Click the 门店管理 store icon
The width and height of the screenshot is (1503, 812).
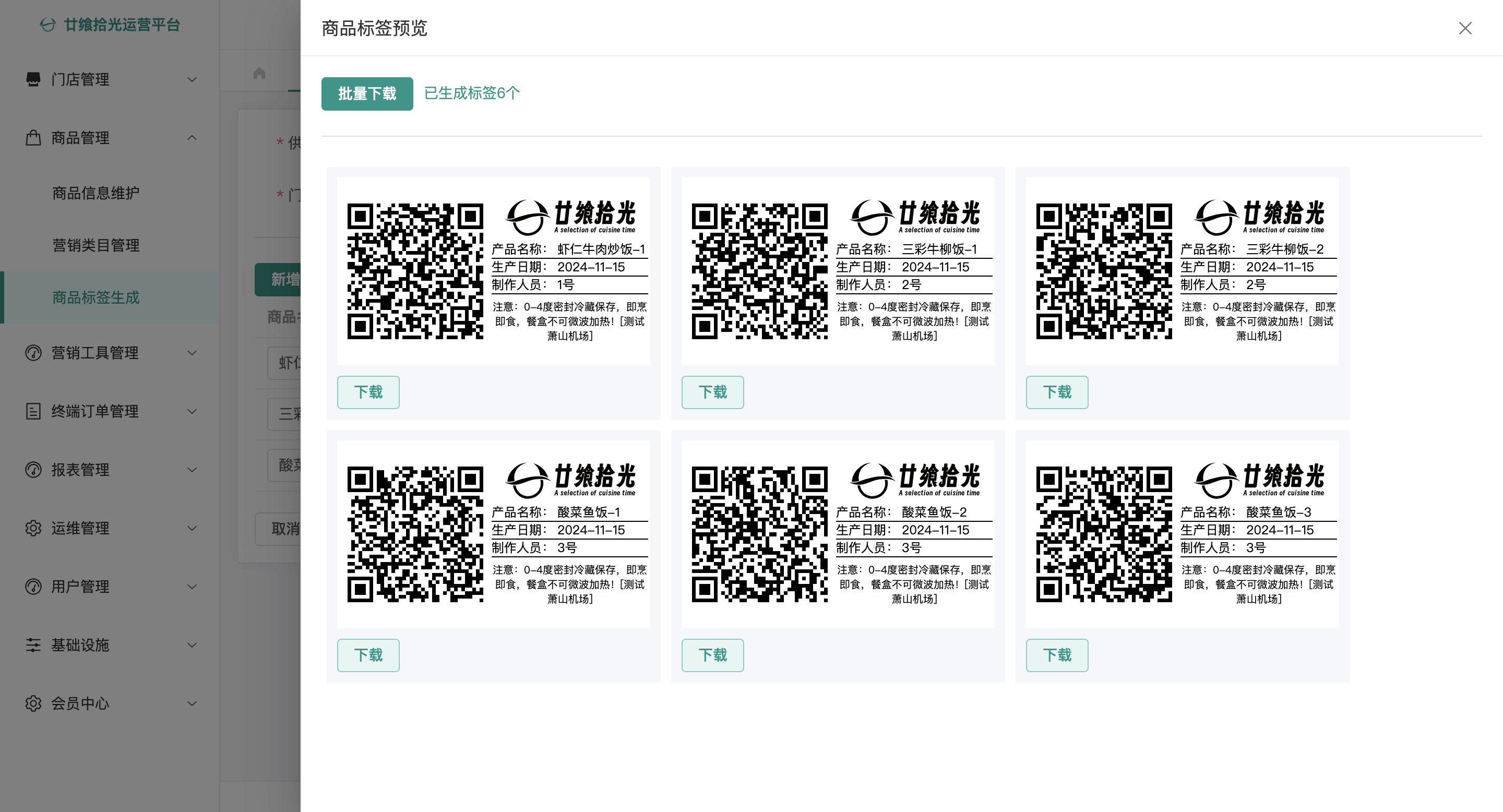(33, 79)
